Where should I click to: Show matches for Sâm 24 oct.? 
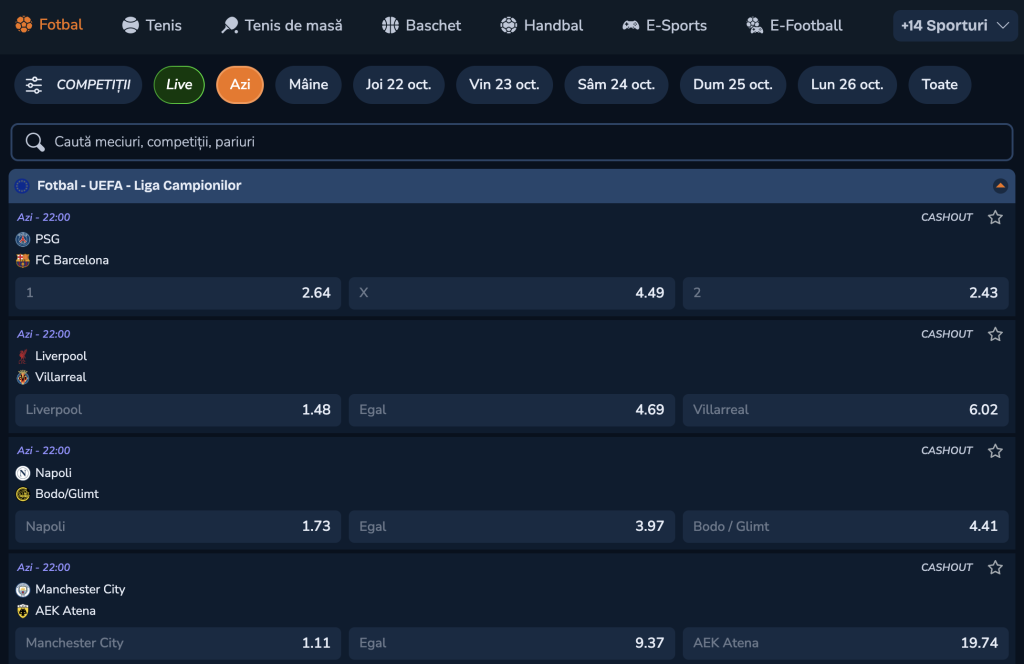616,85
